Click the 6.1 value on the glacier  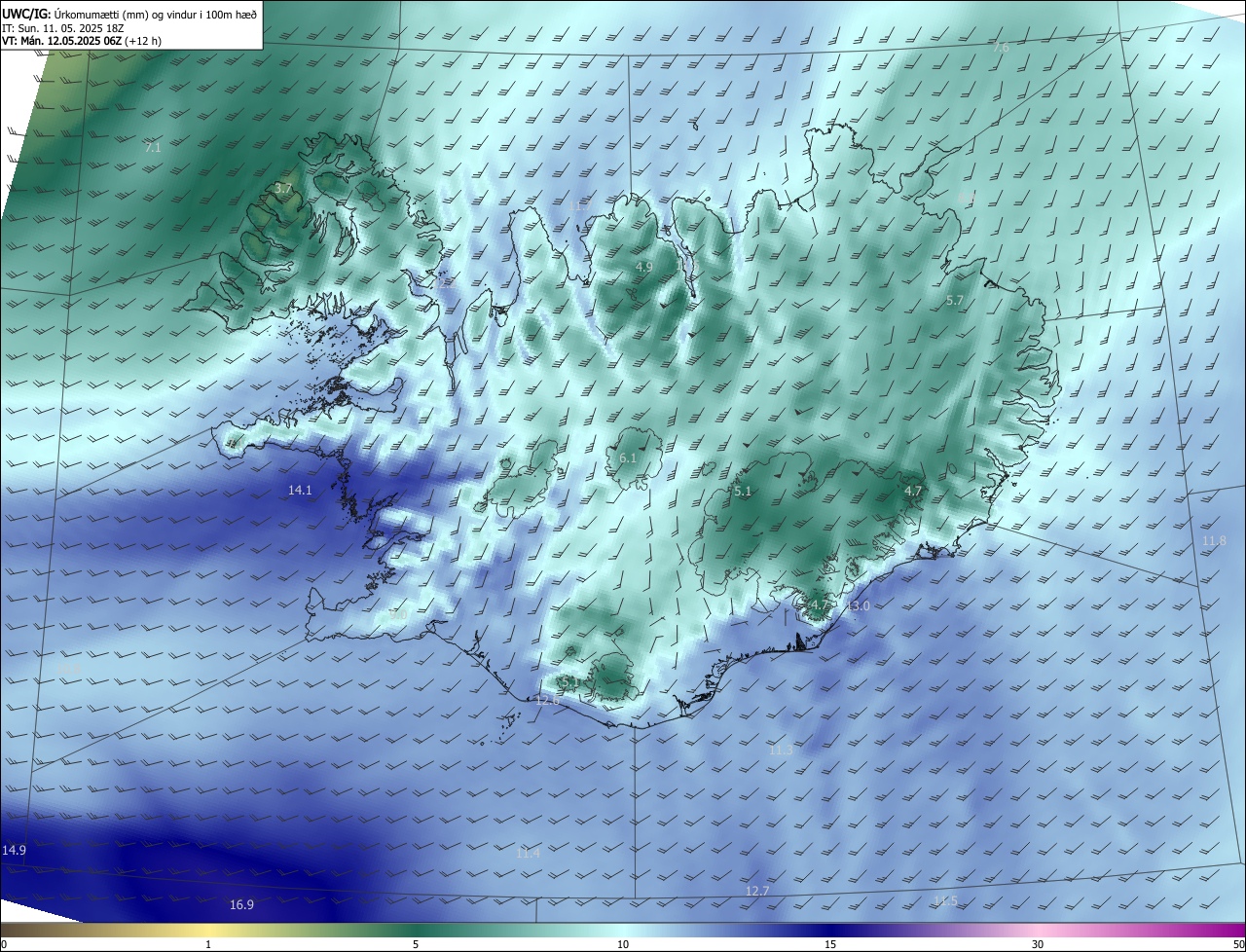[628, 458]
